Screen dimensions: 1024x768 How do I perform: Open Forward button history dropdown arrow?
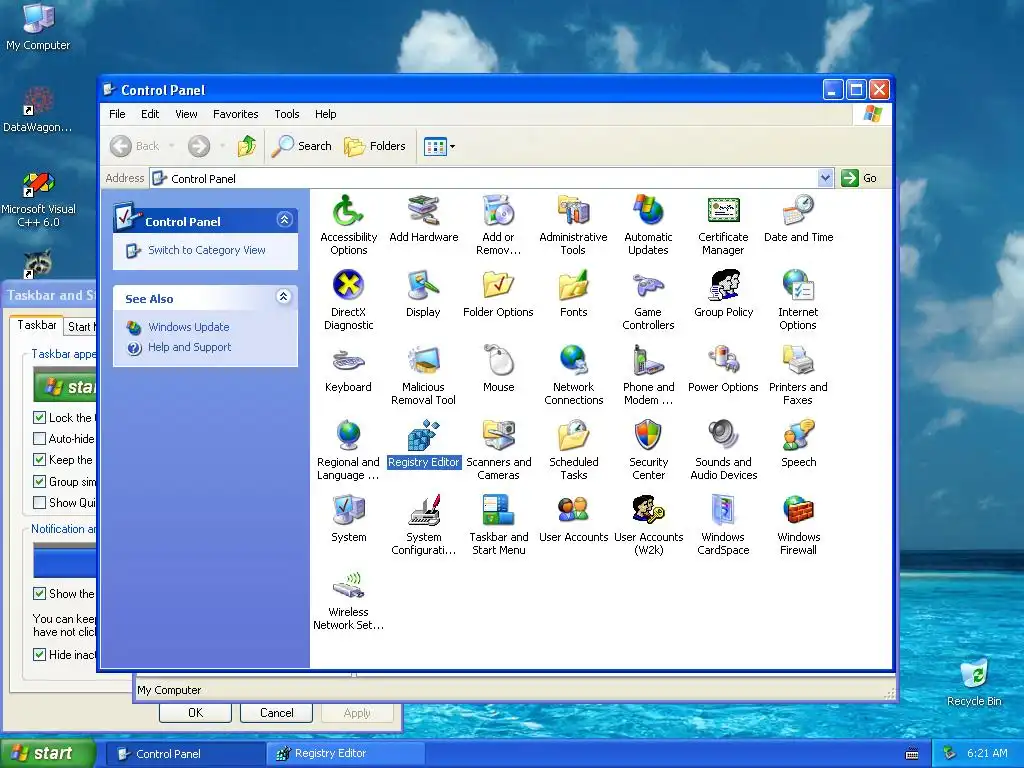(222, 146)
